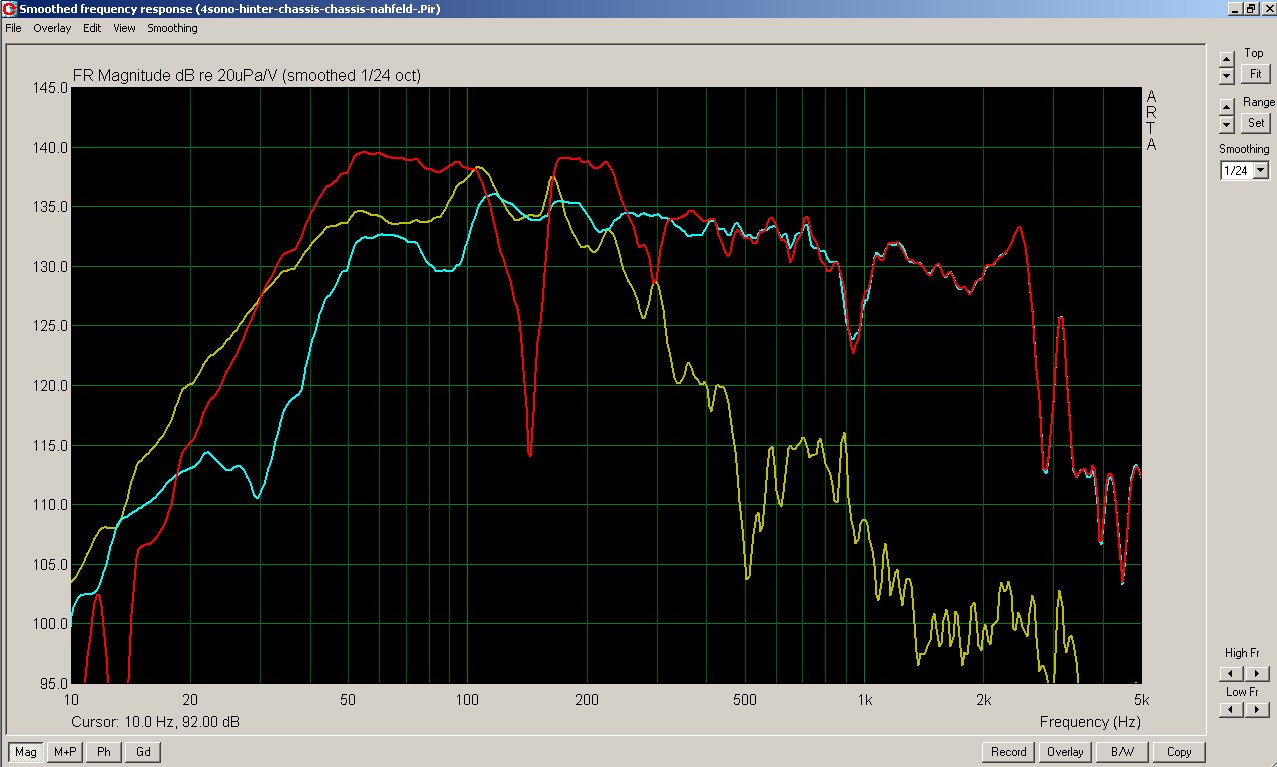Shift High Fr limit right
Viewport: 1277px width, 767px height.
pos(1257,674)
